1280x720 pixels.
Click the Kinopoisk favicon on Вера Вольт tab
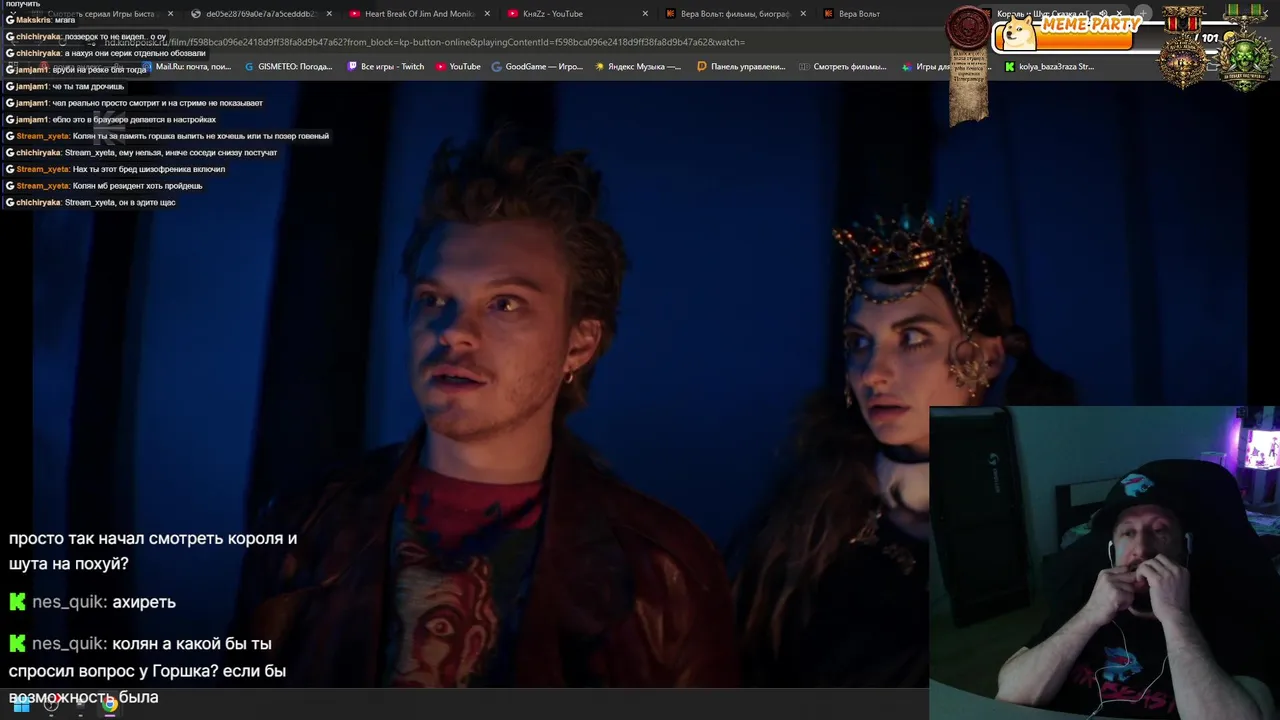pyautogui.click(x=829, y=14)
